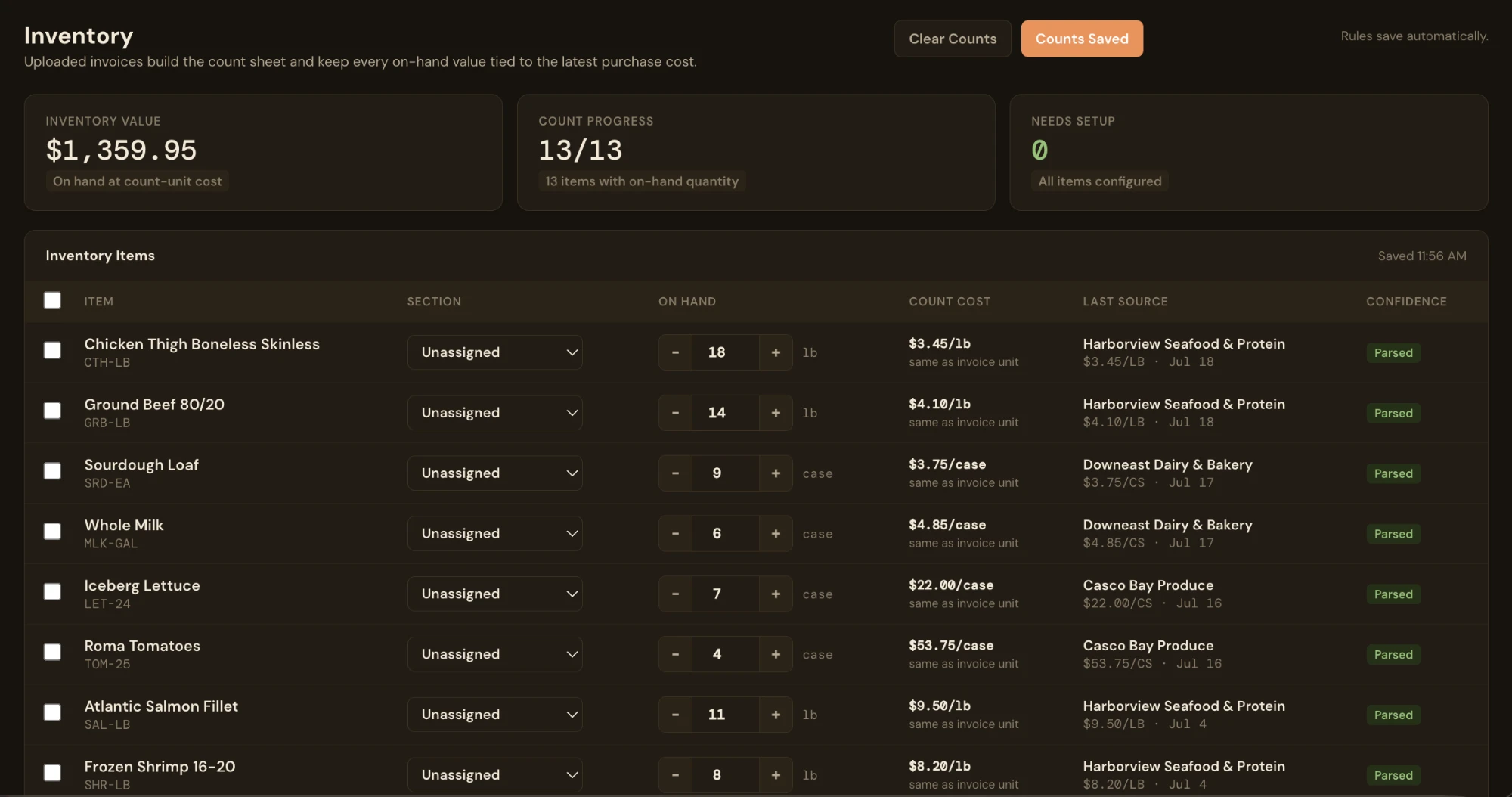Image resolution: width=1512 pixels, height=797 pixels.
Task: Click the 13/13 count progress value
Action: pyautogui.click(x=580, y=150)
